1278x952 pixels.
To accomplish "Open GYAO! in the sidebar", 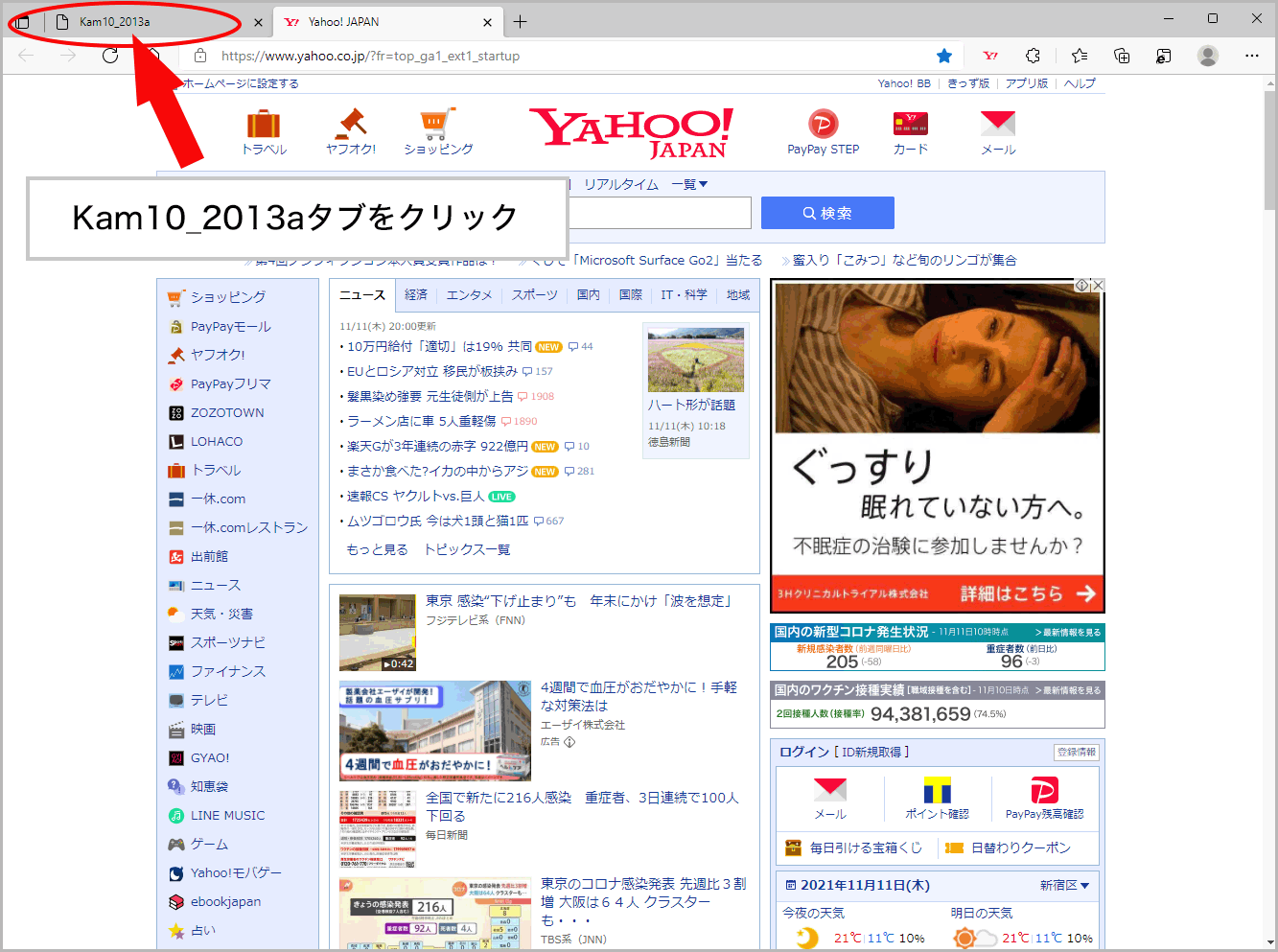I will (x=210, y=758).
